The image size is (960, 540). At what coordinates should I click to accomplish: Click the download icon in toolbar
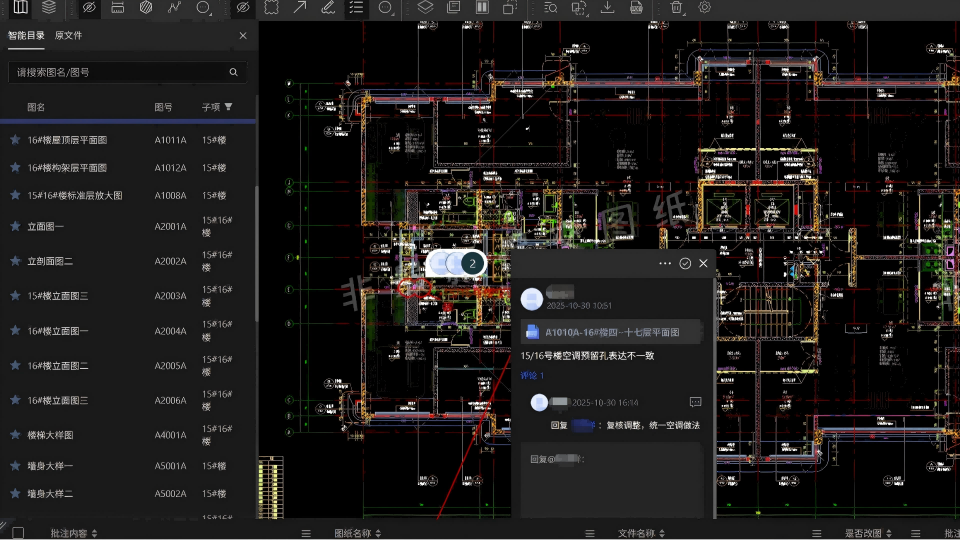(608, 7)
